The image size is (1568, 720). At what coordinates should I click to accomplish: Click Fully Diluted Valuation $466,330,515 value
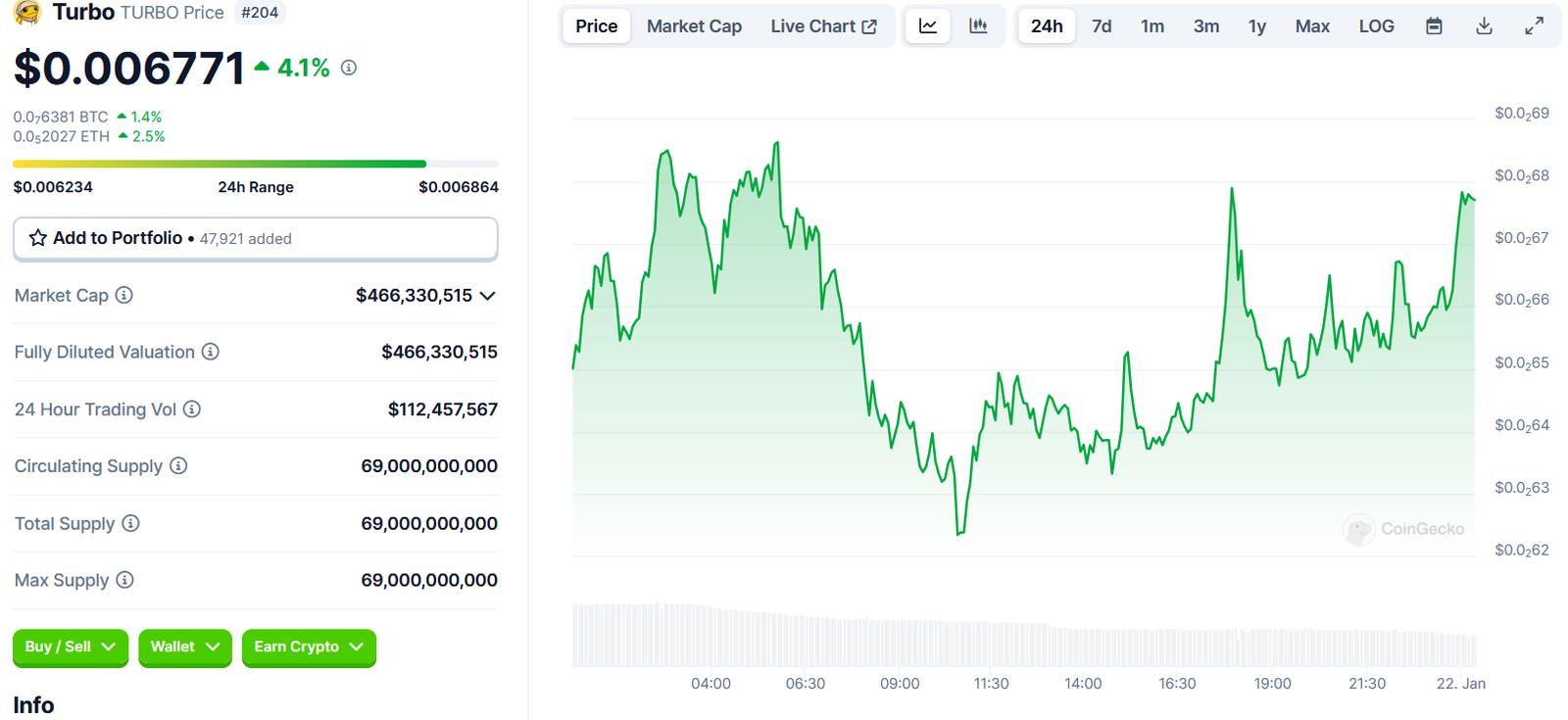440,352
